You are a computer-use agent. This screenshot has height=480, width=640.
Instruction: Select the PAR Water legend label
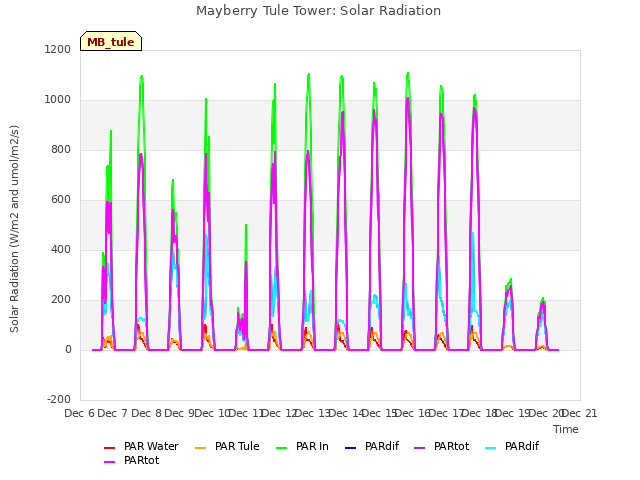pyautogui.click(x=151, y=447)
